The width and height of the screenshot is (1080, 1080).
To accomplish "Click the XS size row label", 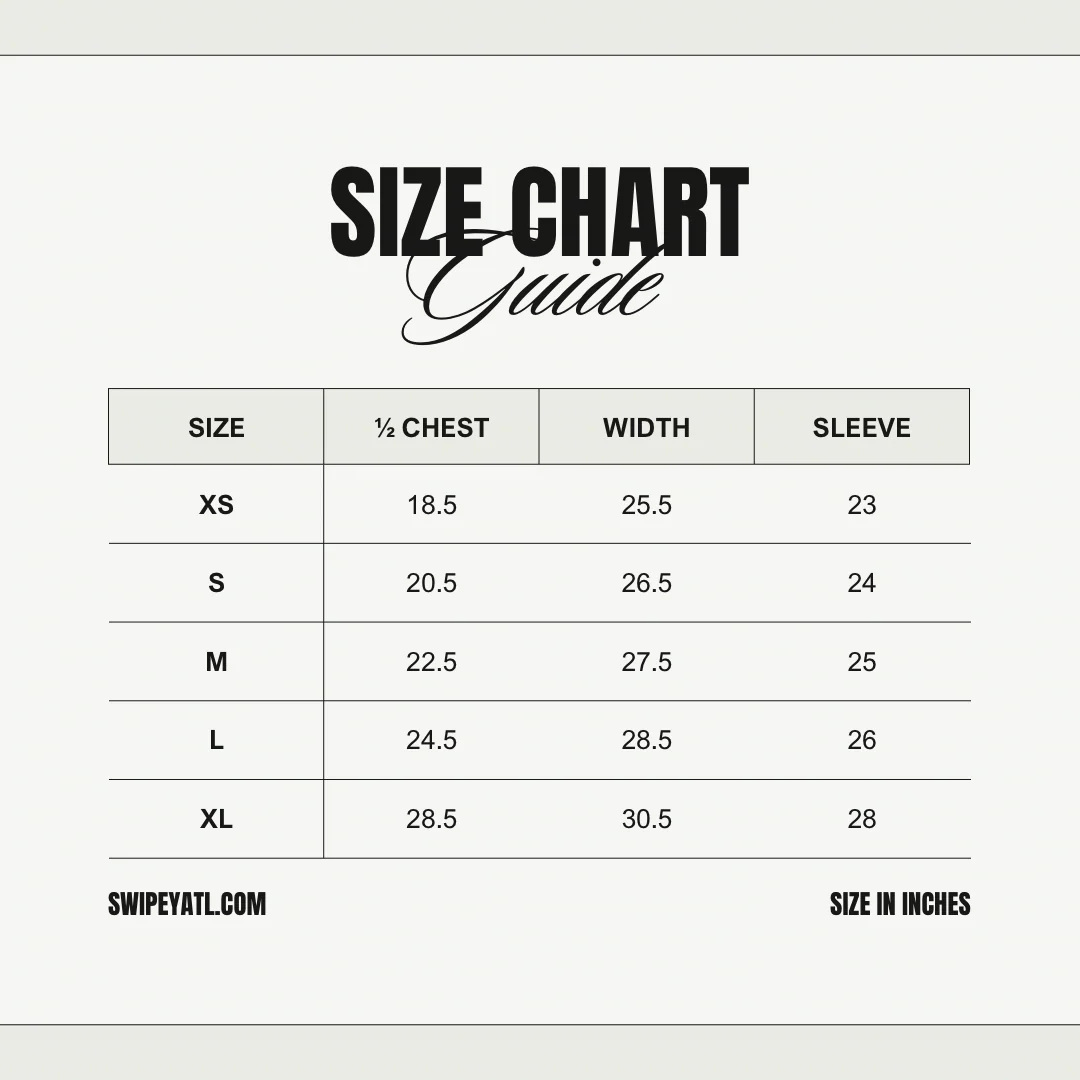I will pyautogui.click(x=216, y=505).
